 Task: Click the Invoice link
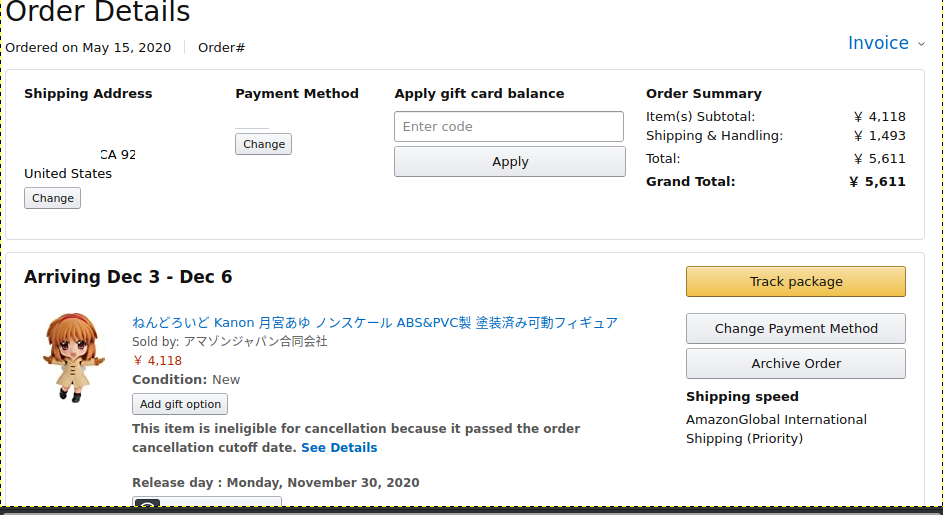click(878, 43)
